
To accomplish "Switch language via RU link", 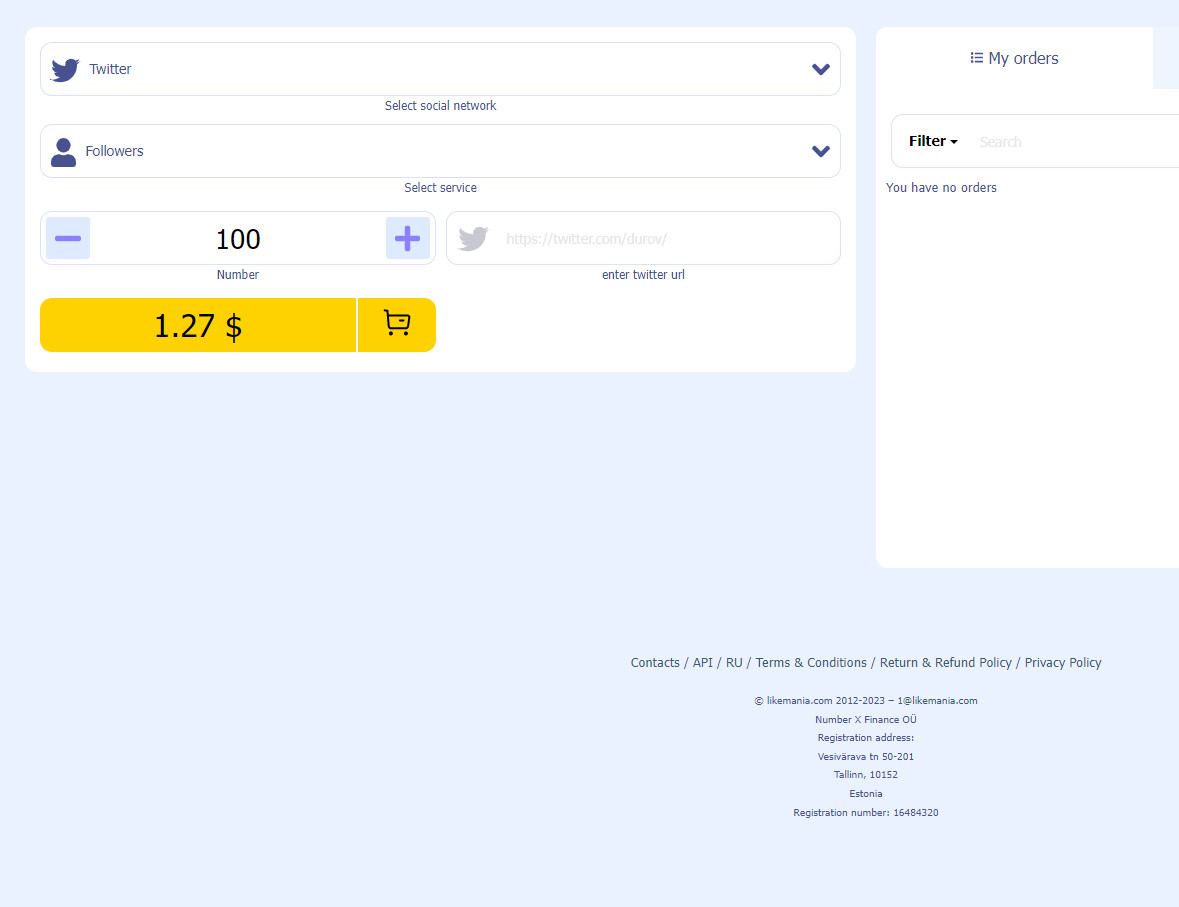I will click(x=734, y=663).
